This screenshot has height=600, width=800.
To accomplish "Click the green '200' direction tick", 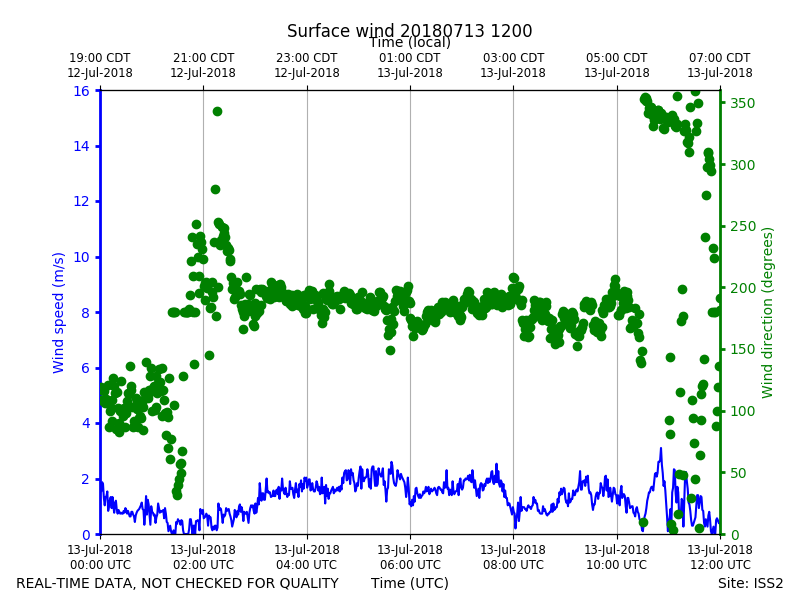I will point(742,288).
